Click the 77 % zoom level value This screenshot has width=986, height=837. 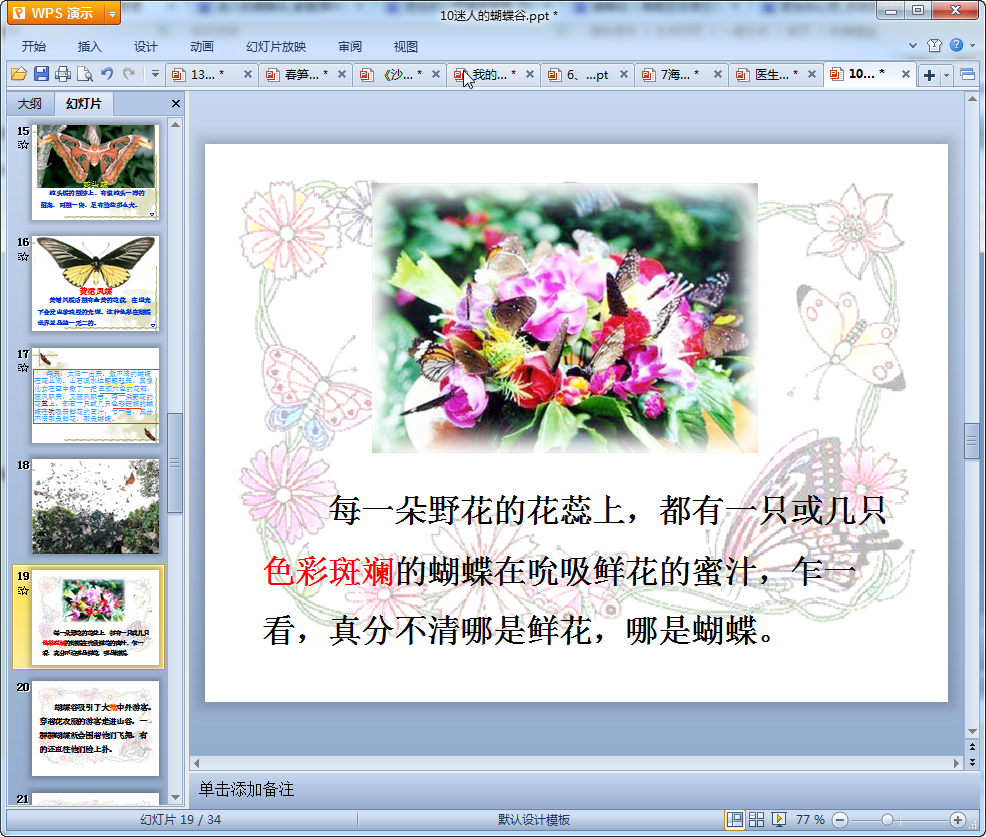pos(810,819)
